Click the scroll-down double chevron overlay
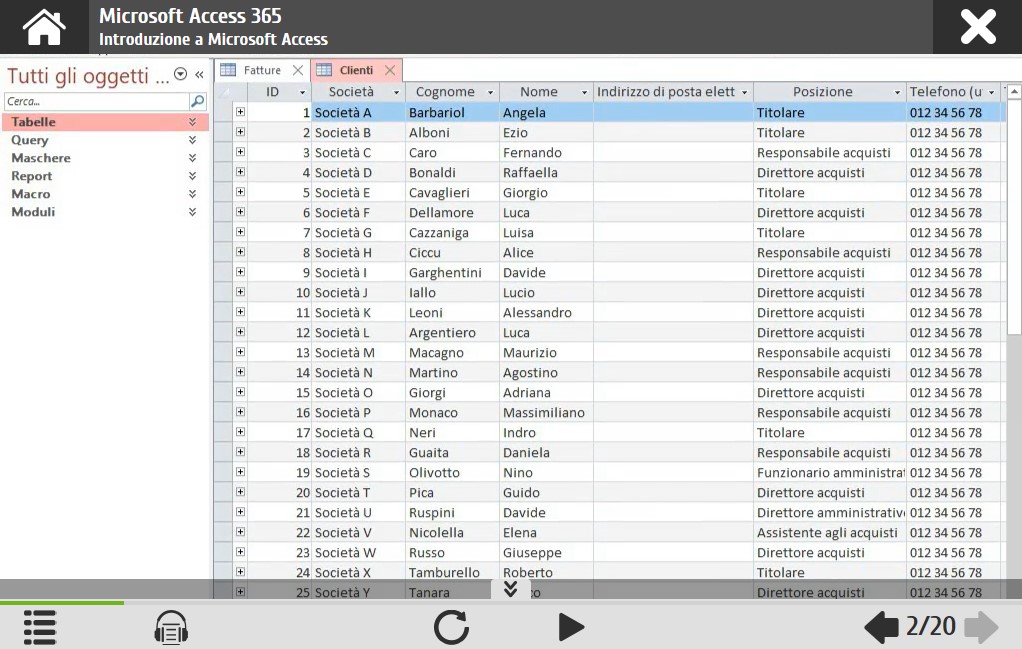 [x=510, y=588]
